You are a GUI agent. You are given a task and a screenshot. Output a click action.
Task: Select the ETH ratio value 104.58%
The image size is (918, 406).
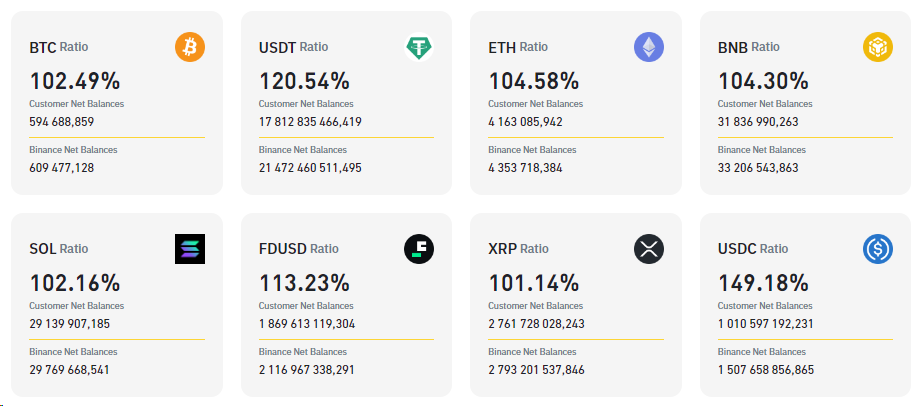533,81
